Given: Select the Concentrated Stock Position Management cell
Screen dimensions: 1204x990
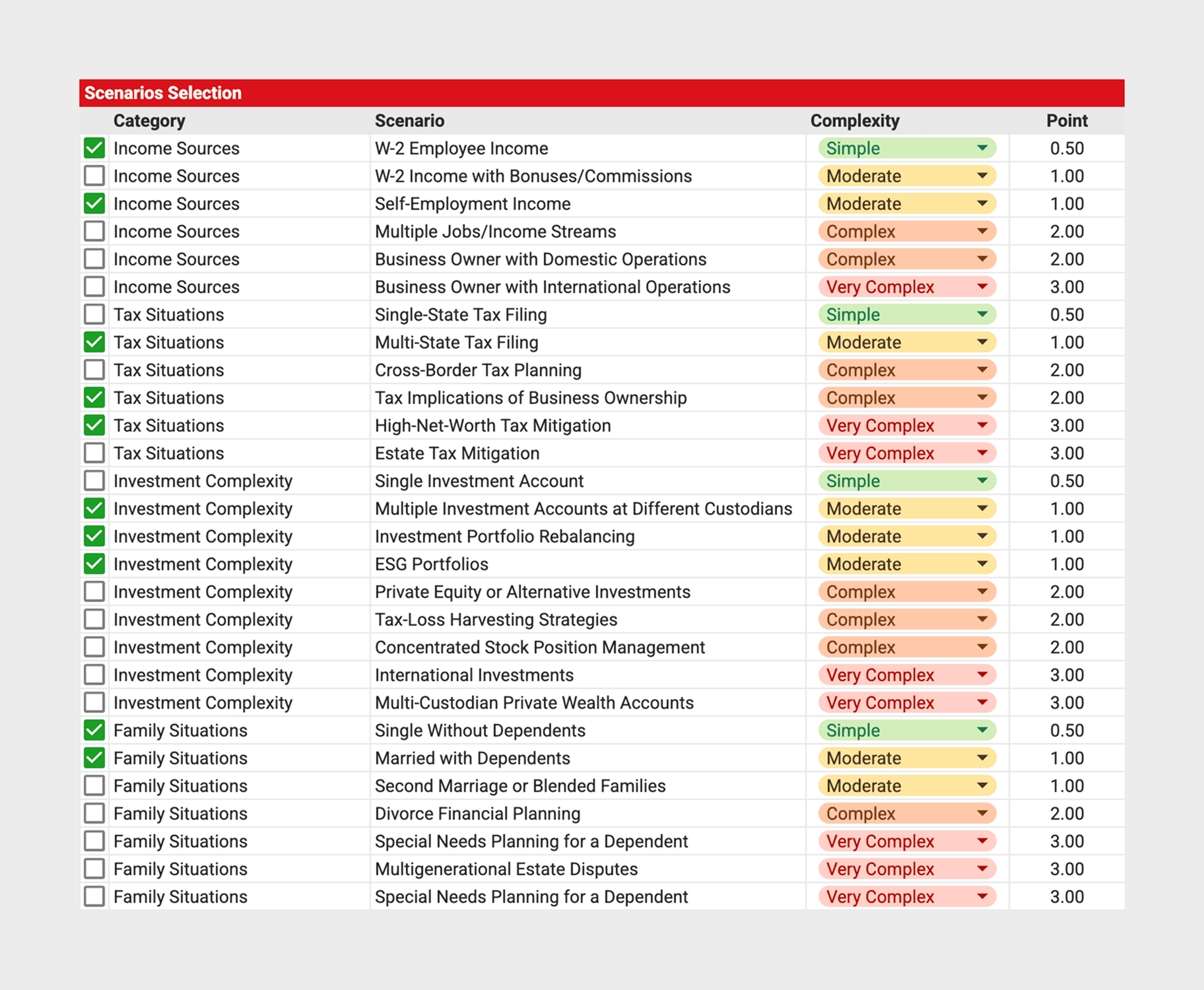Looking at the screenshot, I should [x=588, y=647].
